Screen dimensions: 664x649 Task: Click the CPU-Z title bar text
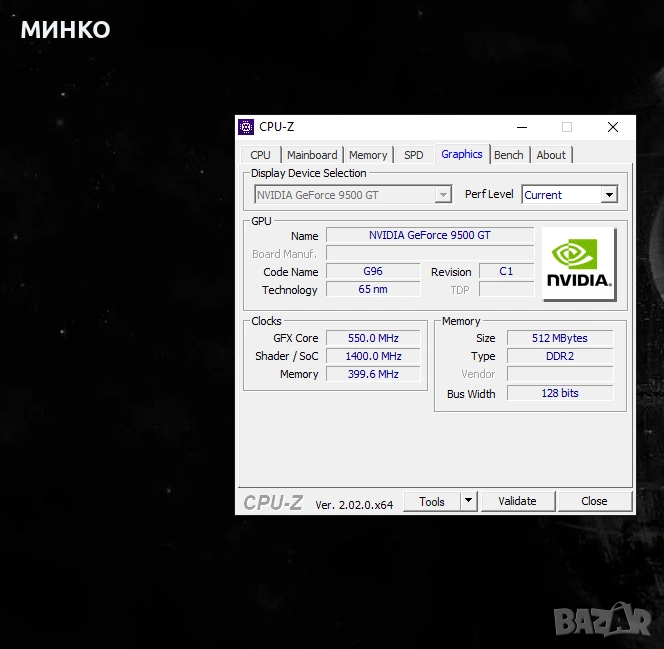click(x=277, y=127)
